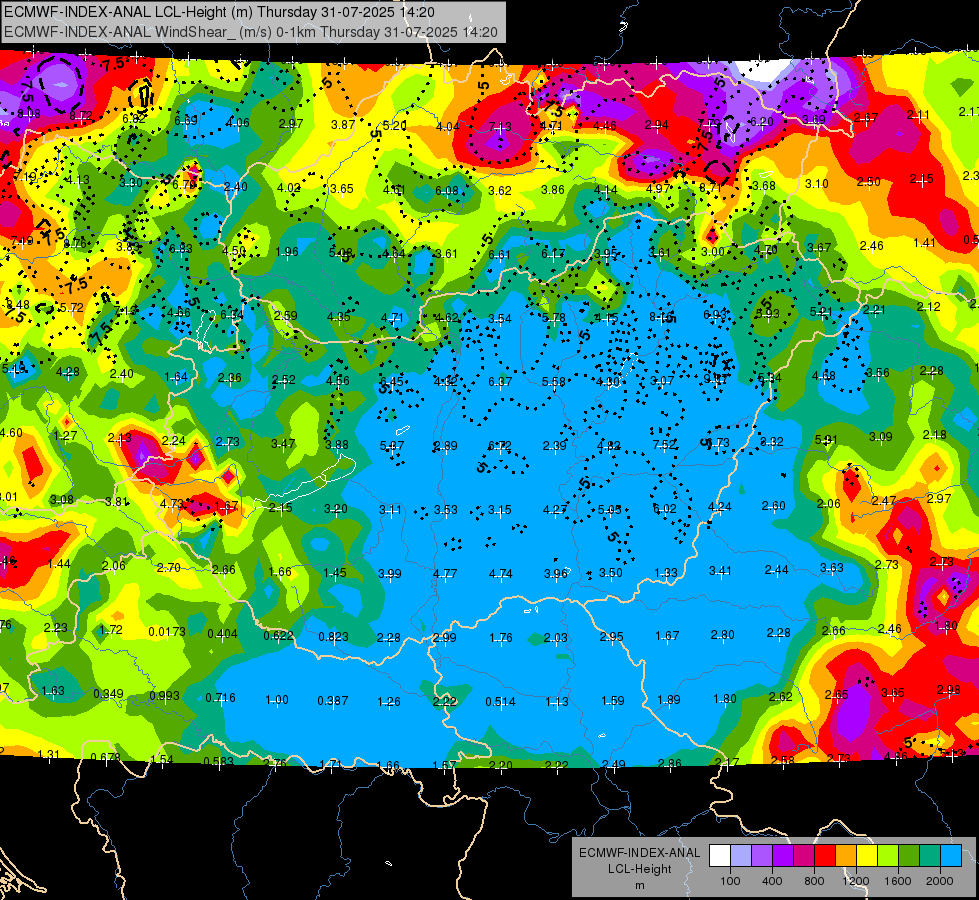The width and height of the screenshot is (979, 900).
Task: Click the wind shear value 2.03
Action: [x=556, y=637]
